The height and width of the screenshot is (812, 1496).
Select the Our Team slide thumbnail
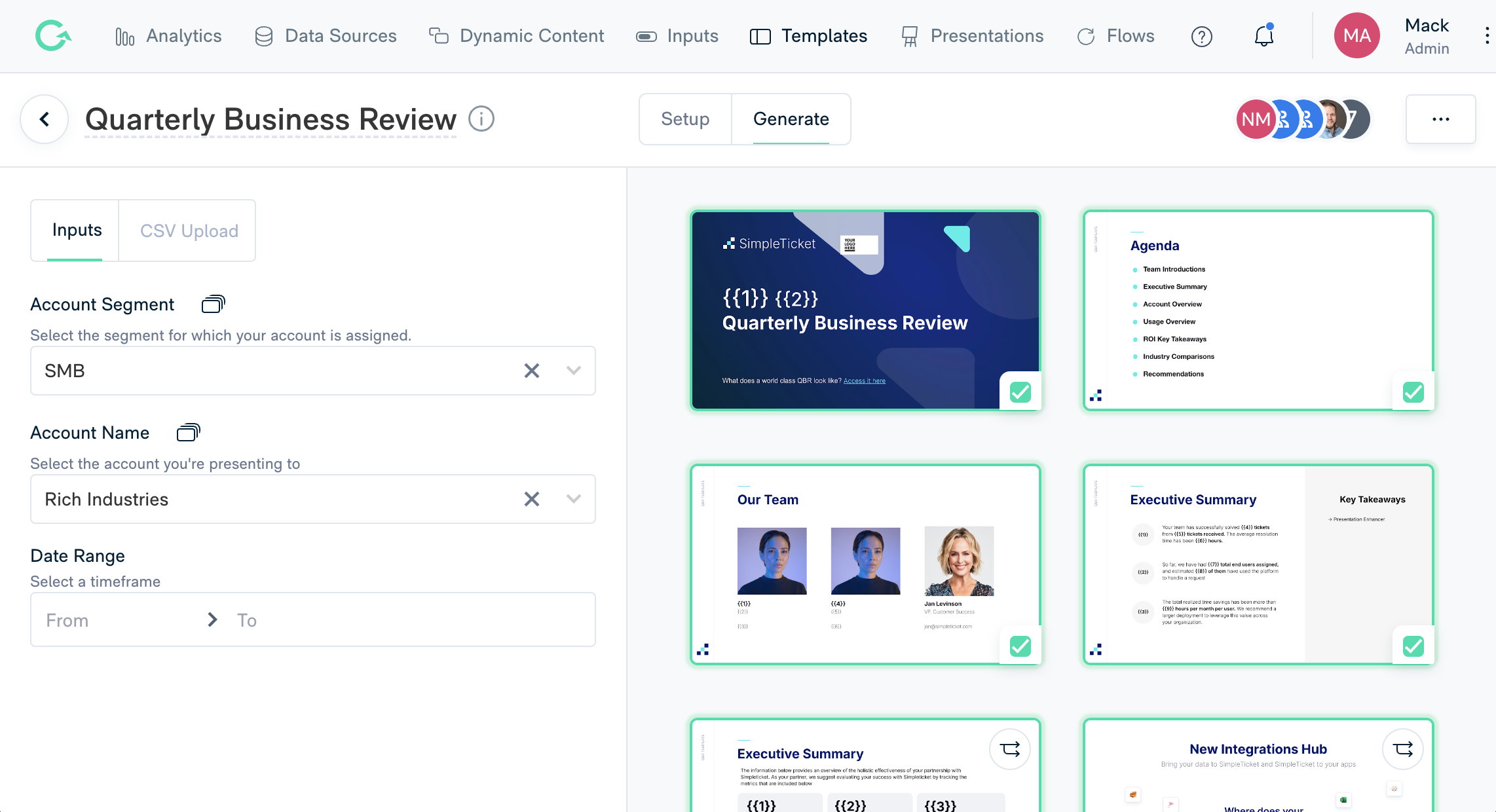pyautogui.click(x=865, y=564)
